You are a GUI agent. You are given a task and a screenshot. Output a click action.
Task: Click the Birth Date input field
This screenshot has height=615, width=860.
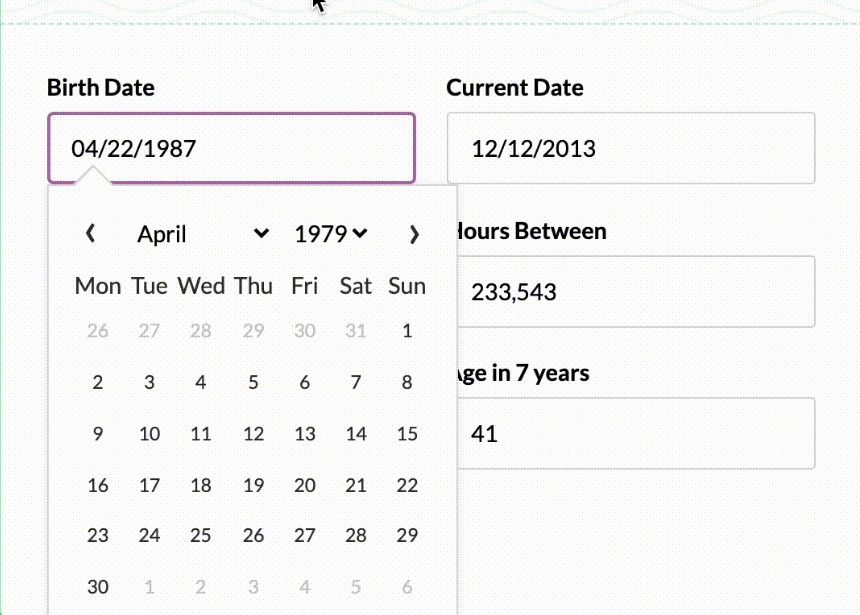pyautogui.click(x=231, y=149)
